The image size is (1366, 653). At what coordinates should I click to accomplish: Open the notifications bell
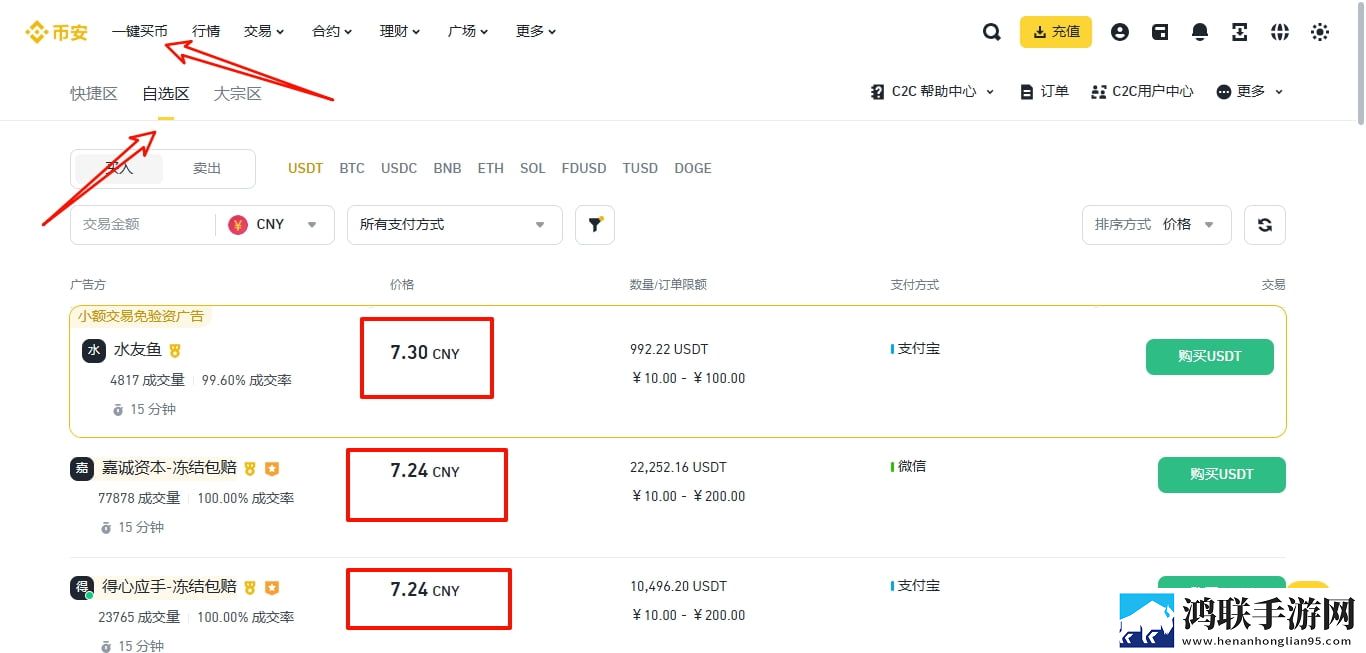(x=1200, y=32)
